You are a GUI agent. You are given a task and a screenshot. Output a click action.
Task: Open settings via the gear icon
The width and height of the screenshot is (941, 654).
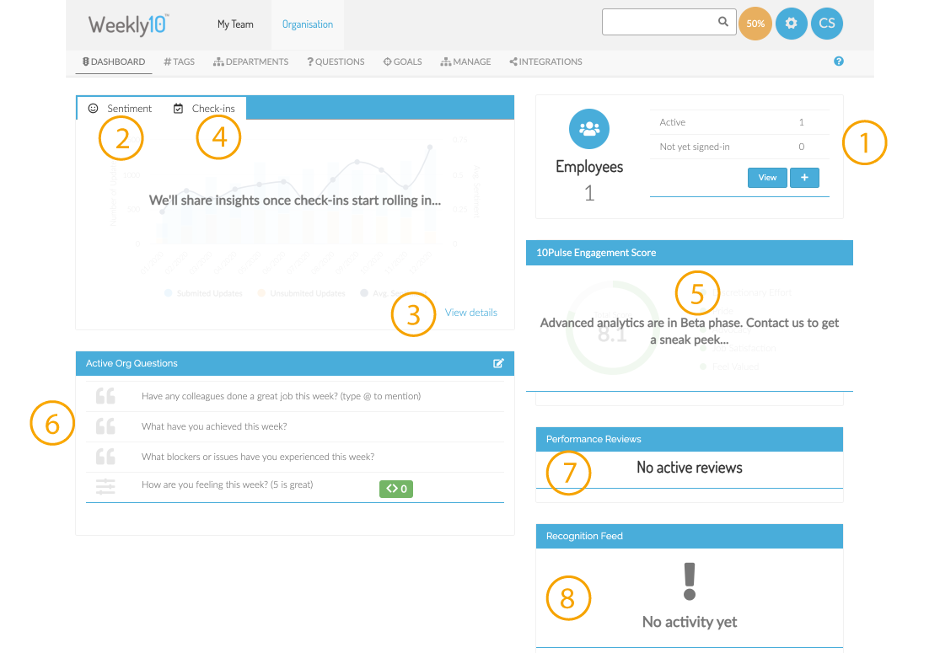pyautogui.click(x=791, y=22)
